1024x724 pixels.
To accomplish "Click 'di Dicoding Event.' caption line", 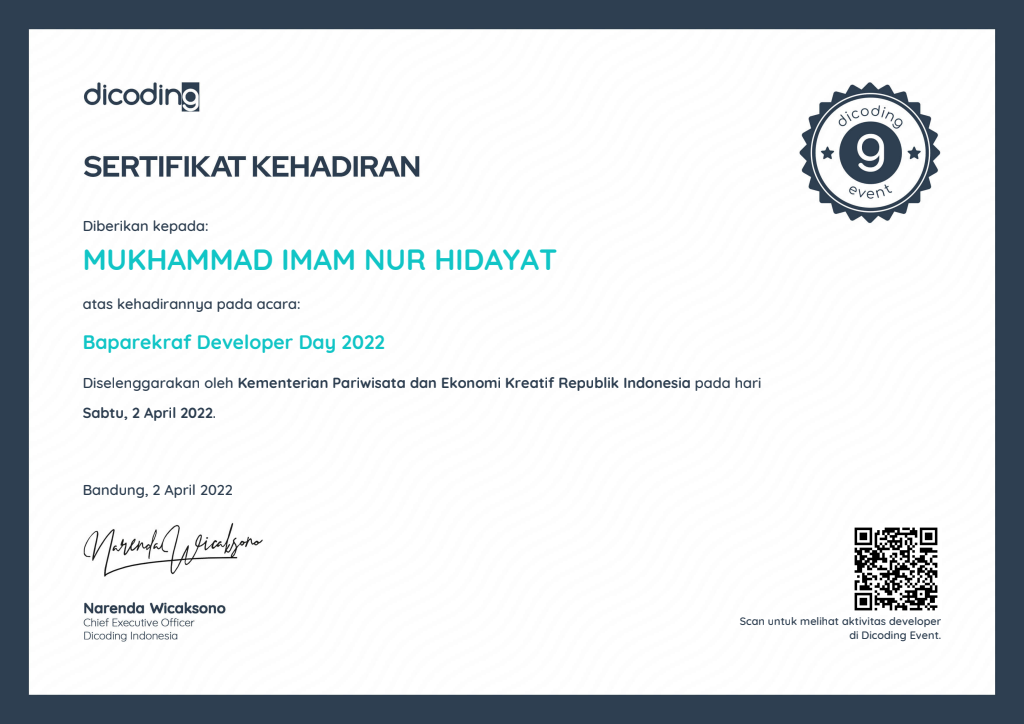I will pyautogui.click(x=895, y=635).
